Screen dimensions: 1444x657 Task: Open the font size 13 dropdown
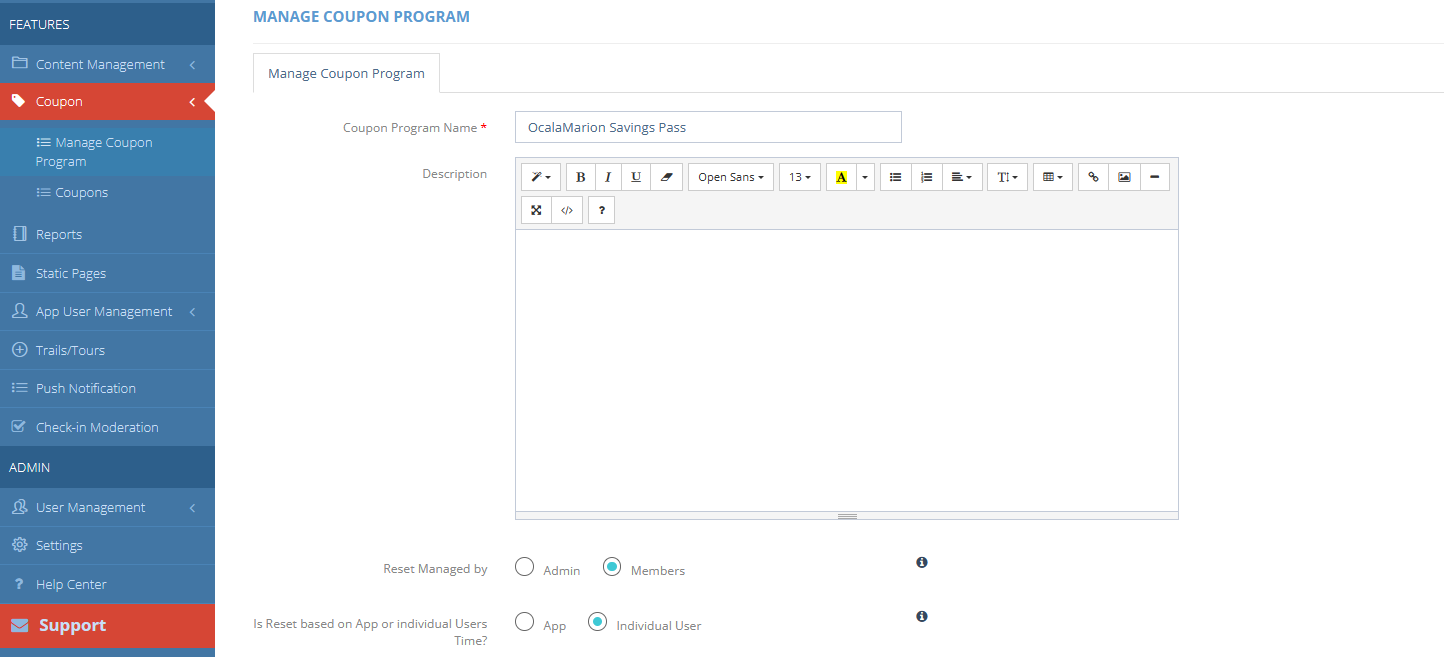(x=800, y=177)
